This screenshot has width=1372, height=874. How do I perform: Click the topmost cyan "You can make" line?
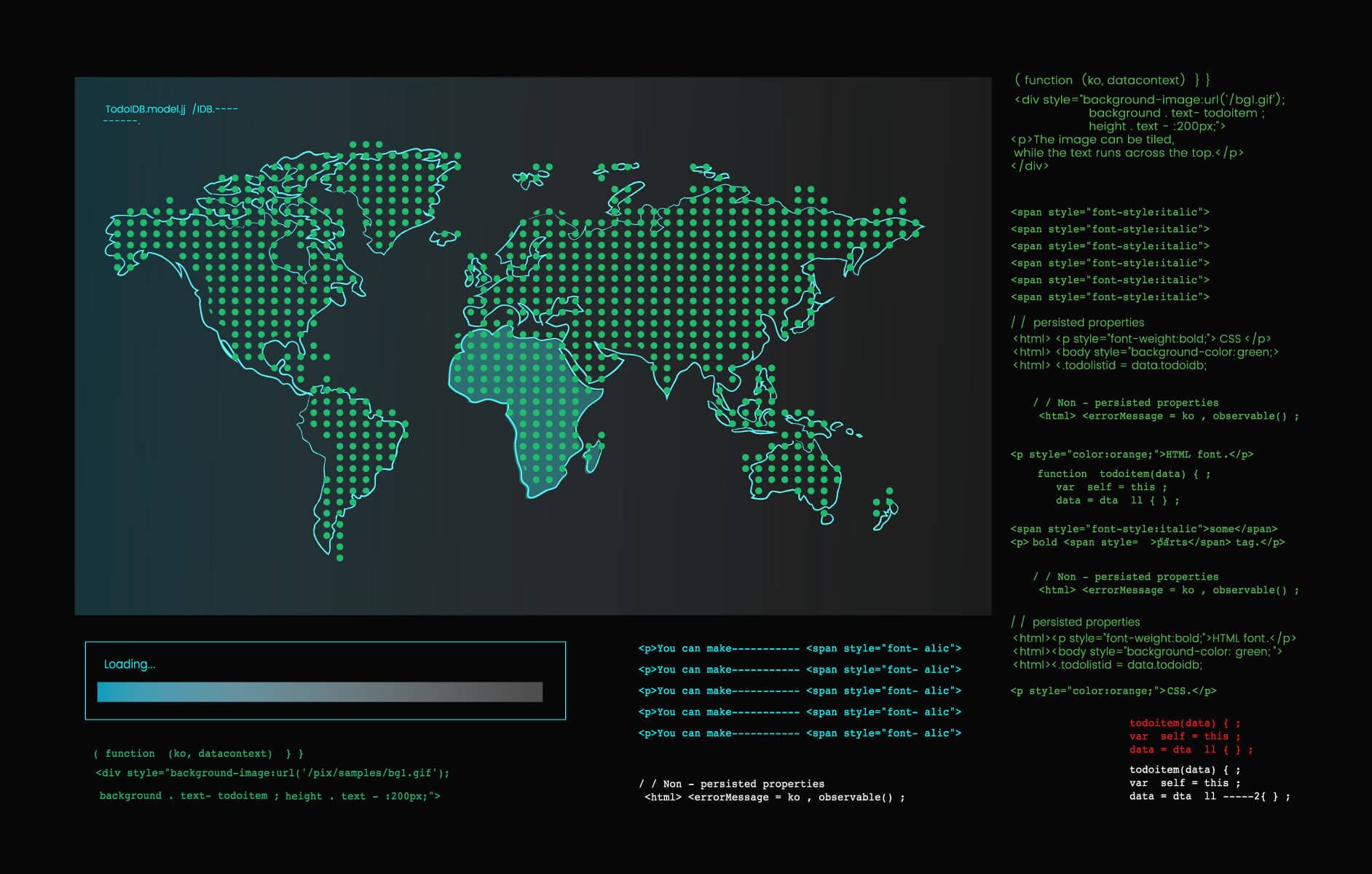(x=799, y=648)
